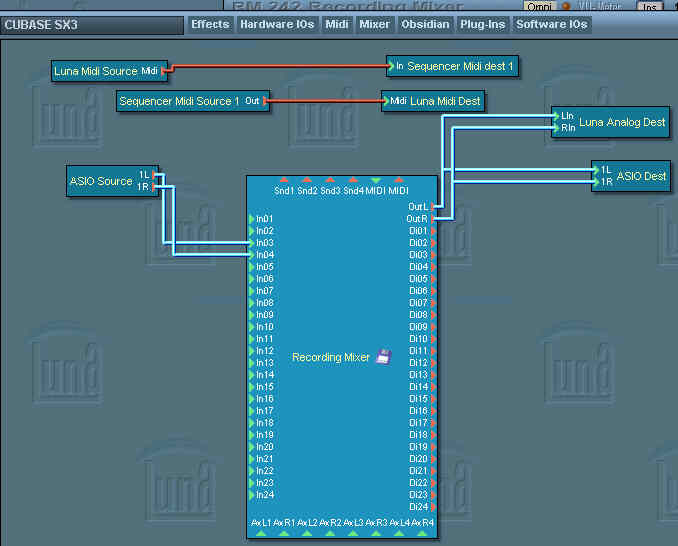Screen dimensions: 678x546
Task: Click the In04 input port on the mixer
Action: (x=252, y=255)
